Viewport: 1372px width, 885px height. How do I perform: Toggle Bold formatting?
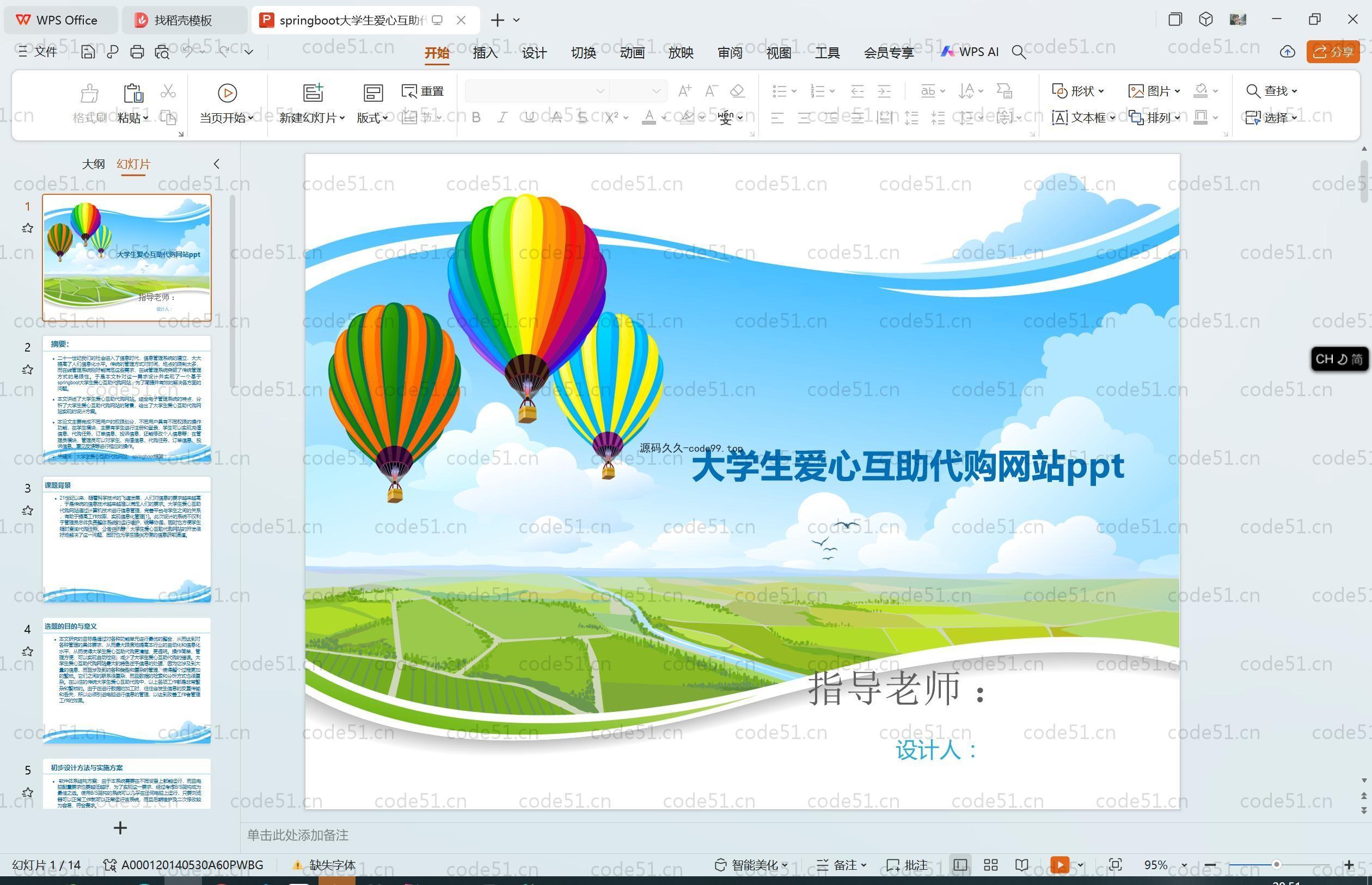pos(476,118)
